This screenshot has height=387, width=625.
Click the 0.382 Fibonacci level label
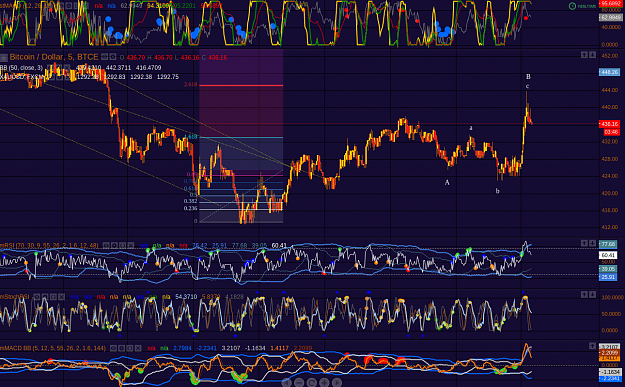point(190,201)
